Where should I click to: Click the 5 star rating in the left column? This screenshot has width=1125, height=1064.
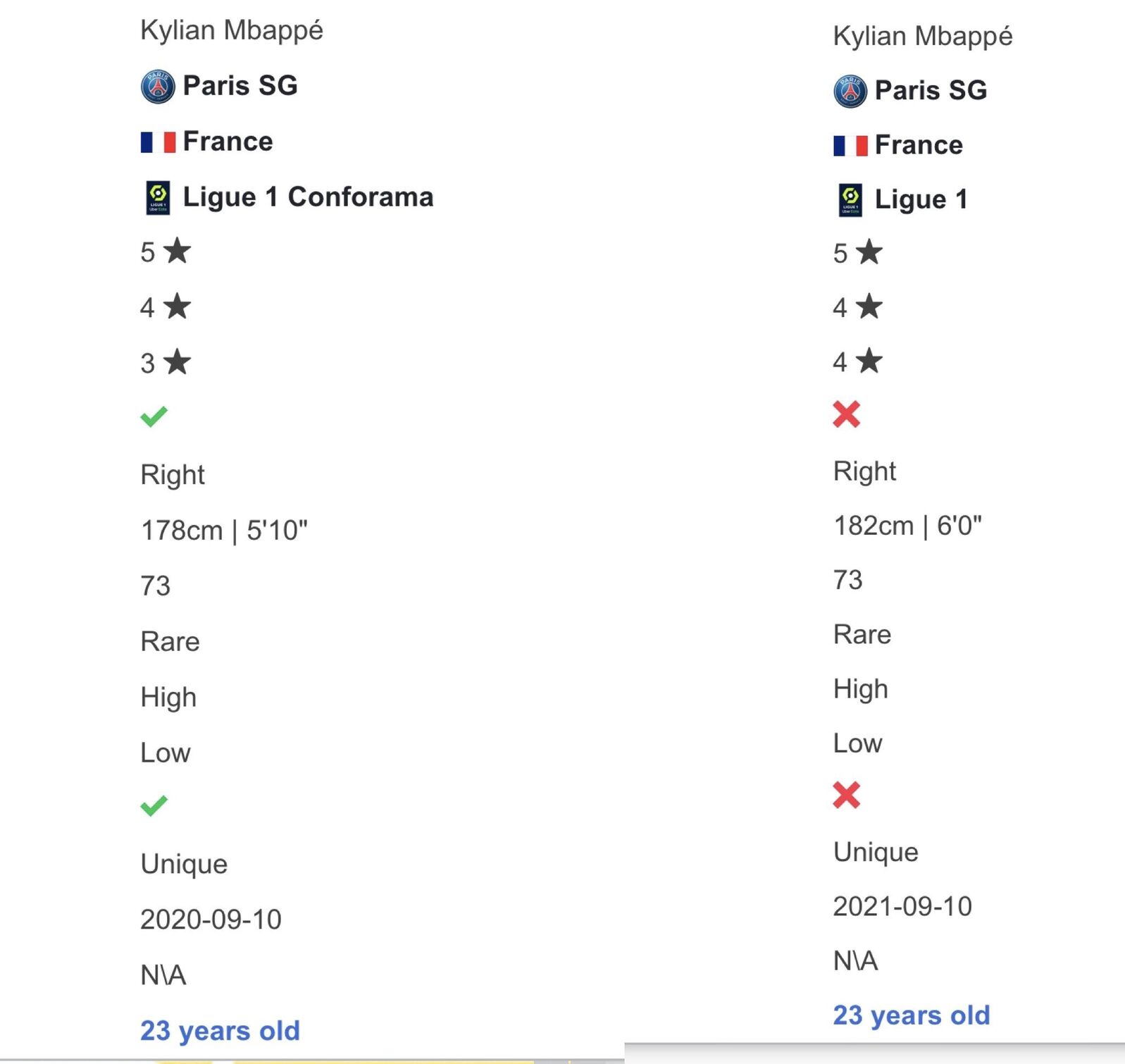click(x=166, y=252)
